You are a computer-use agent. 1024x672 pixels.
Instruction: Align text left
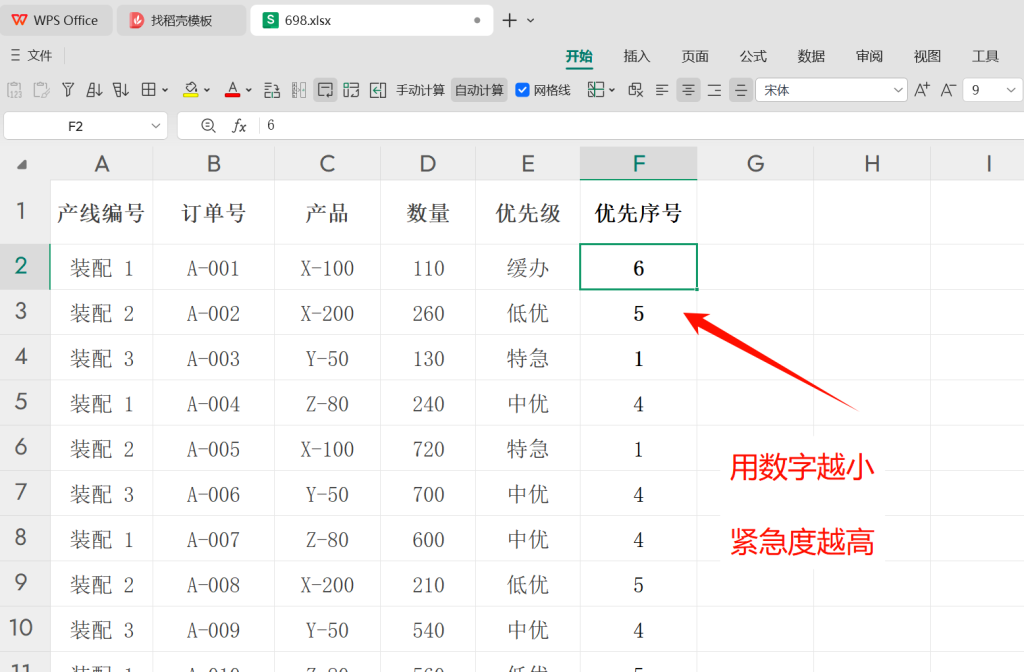(x=662, y=90)
